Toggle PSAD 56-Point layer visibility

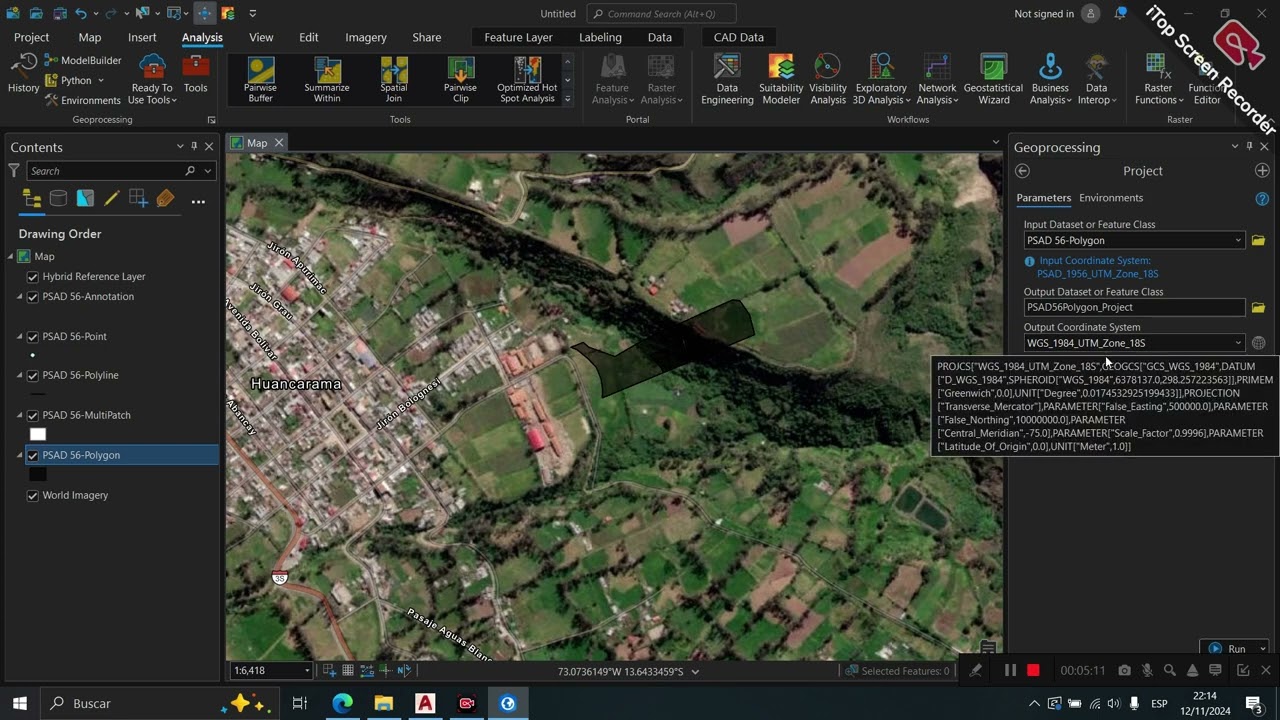pyautogui.click(x=33, y=337)
